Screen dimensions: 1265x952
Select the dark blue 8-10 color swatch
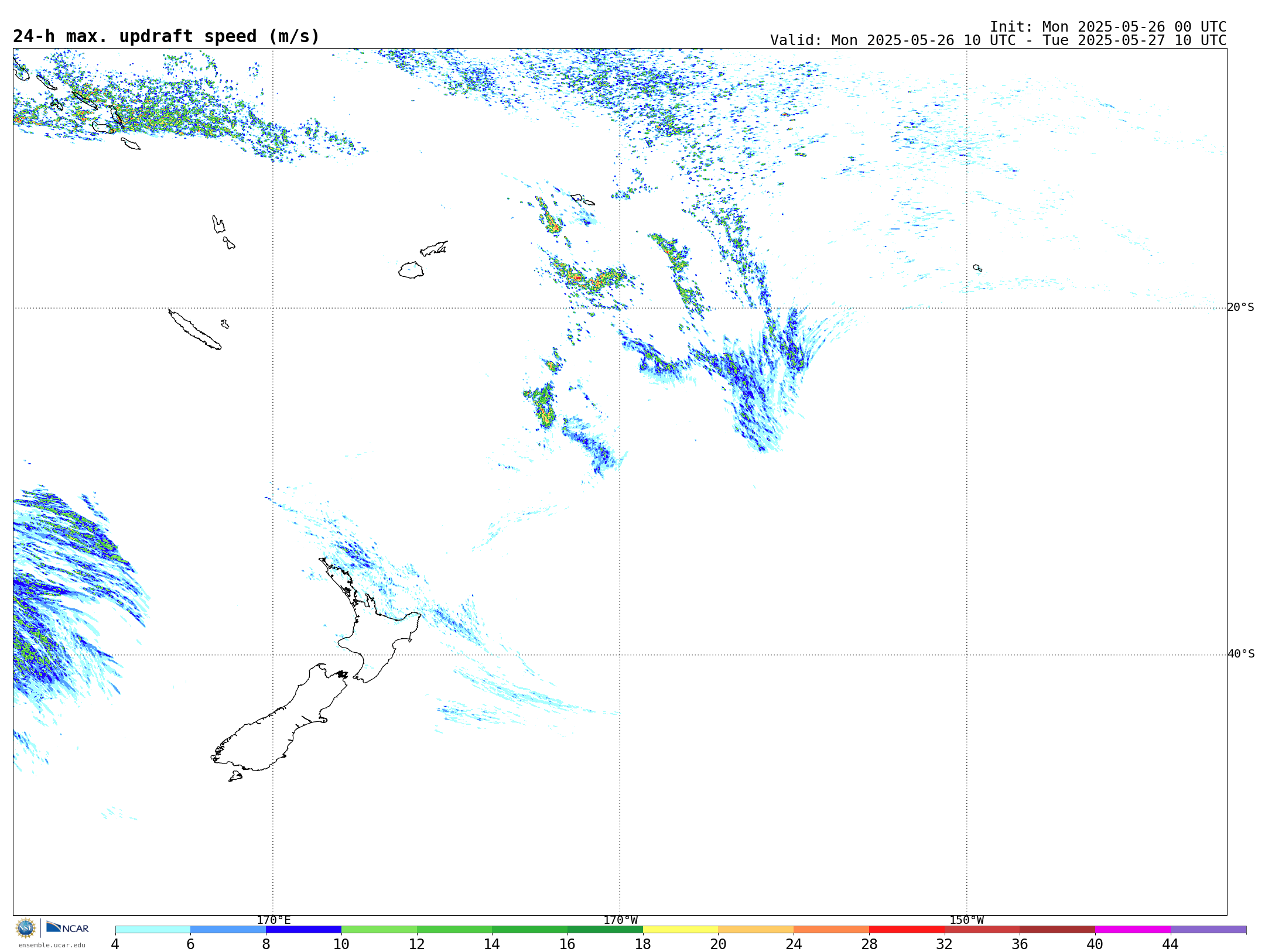point(303,929)
